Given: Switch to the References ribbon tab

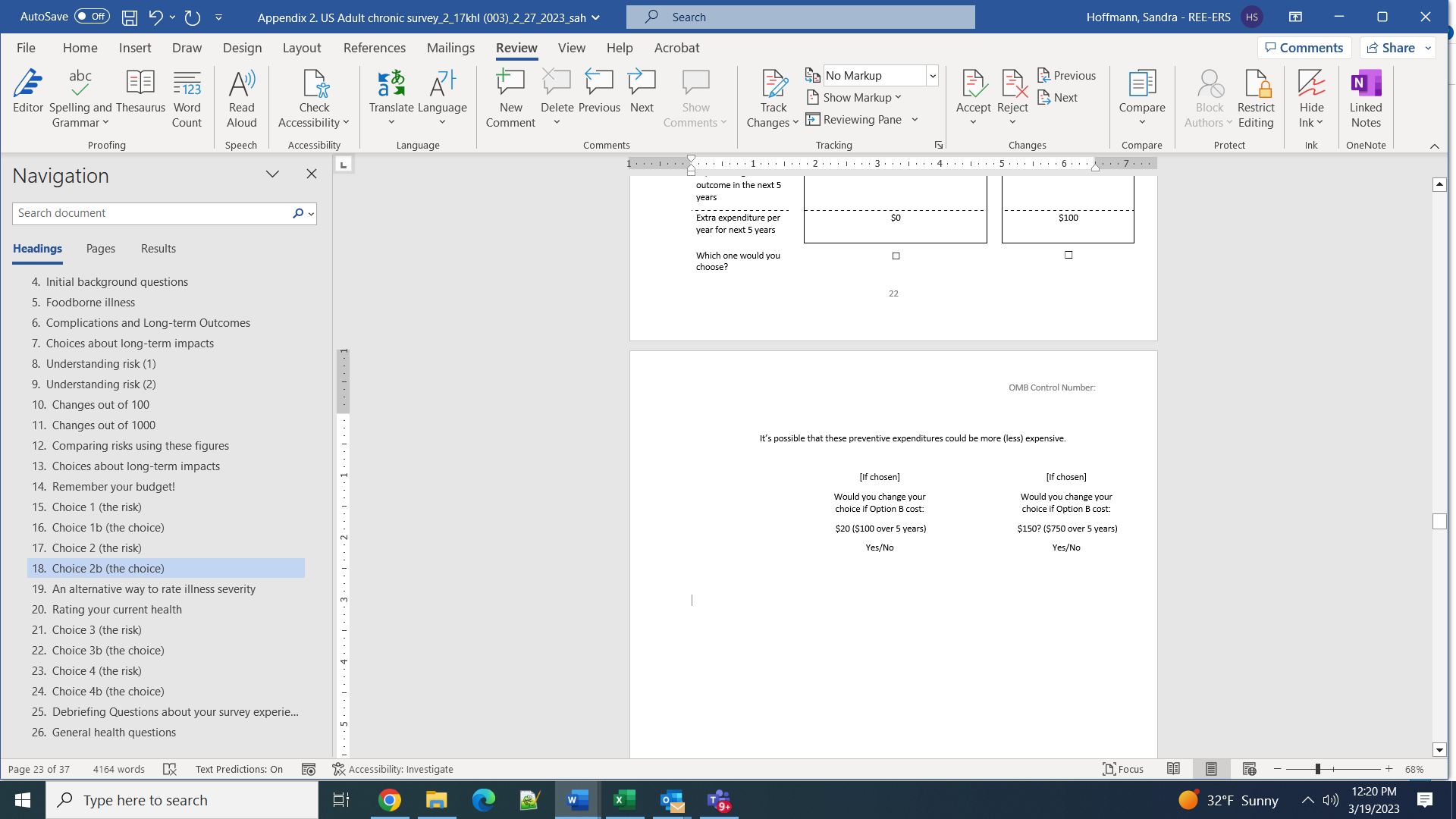Looking at the screenshot, I should pyautogui.click(x=375, y=48).
